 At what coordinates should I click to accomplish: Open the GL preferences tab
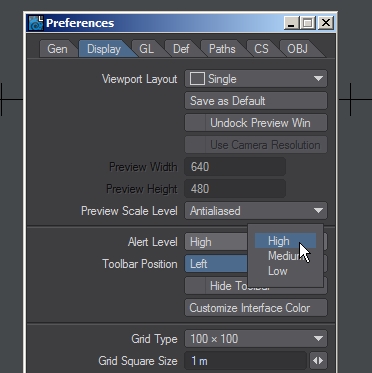tap(147, 49)
